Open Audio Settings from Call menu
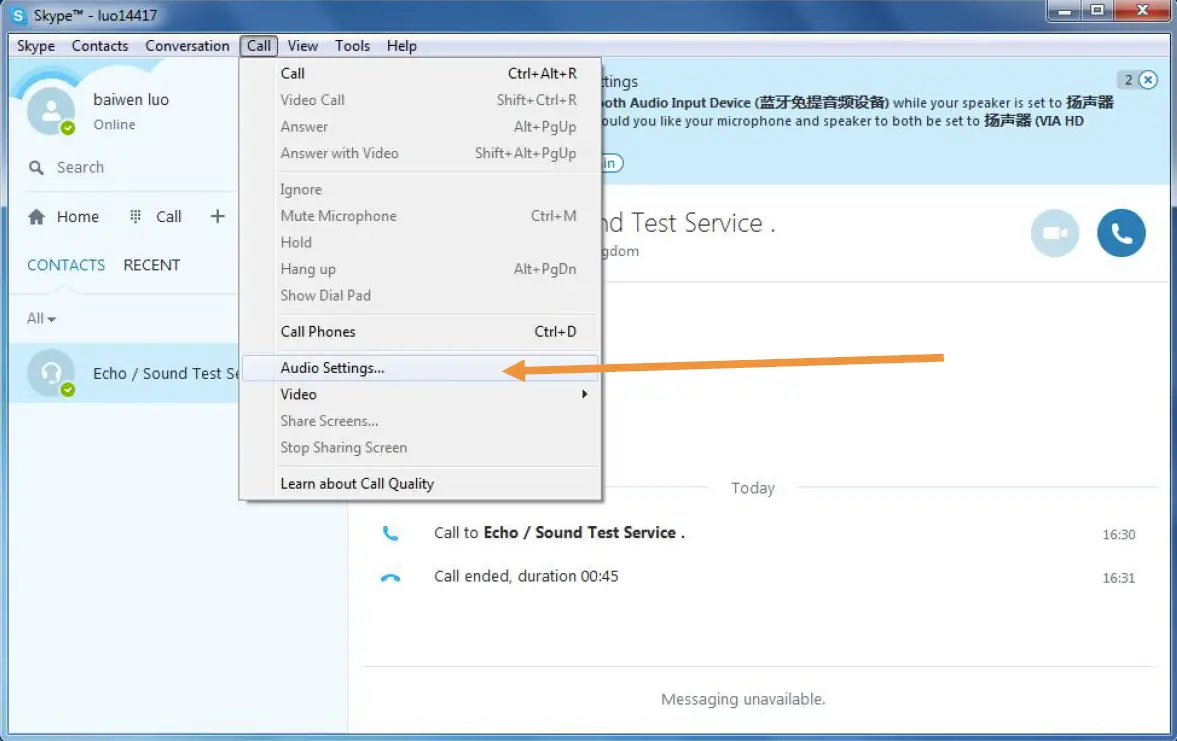This screenshot has width=1177, height=741. [420, 368]
